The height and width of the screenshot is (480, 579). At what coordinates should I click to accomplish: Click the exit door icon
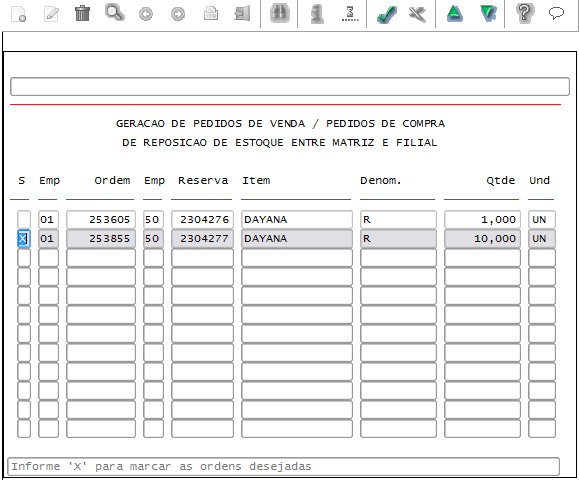point(242,14)
